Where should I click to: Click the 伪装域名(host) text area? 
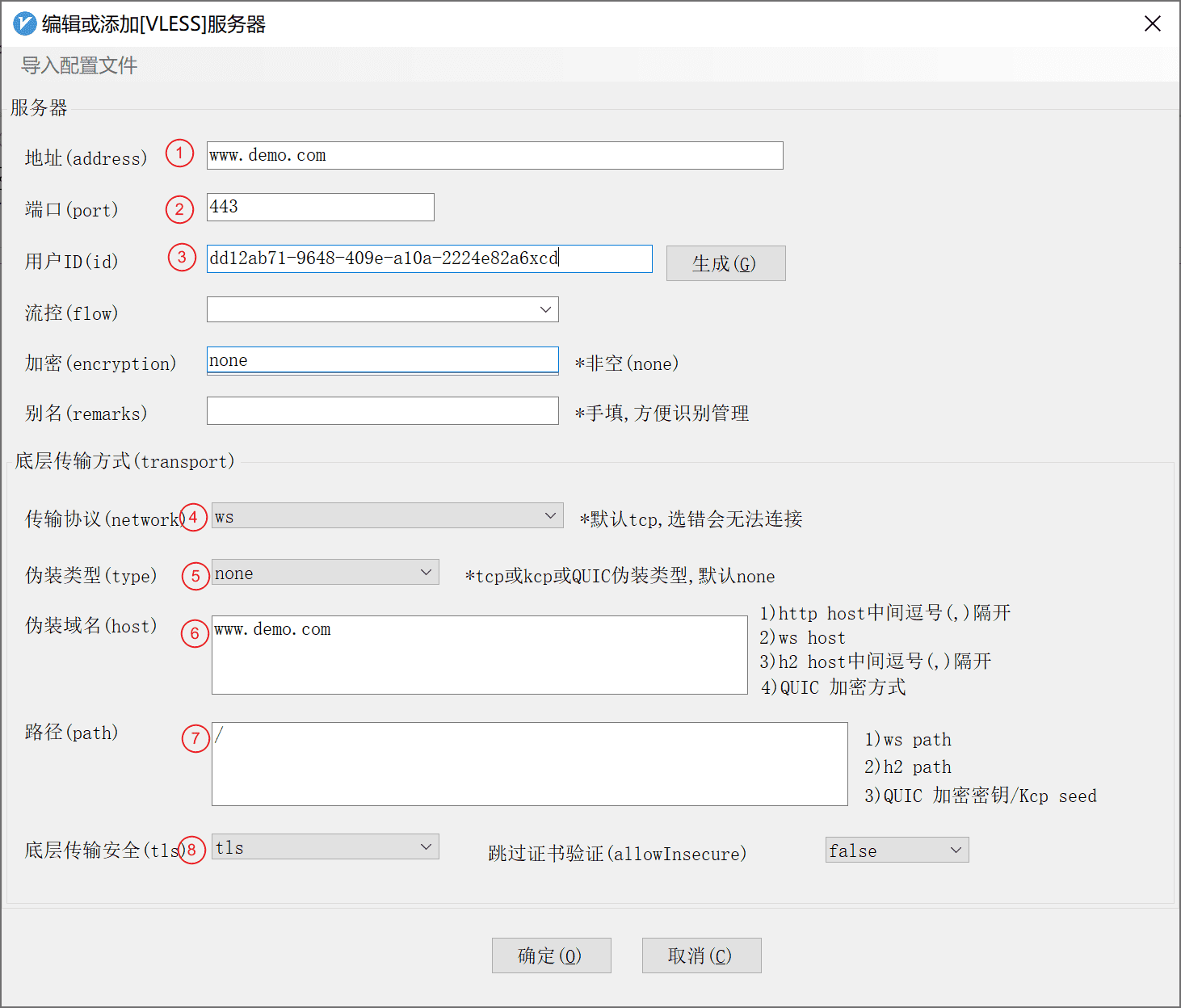(479, 655)
